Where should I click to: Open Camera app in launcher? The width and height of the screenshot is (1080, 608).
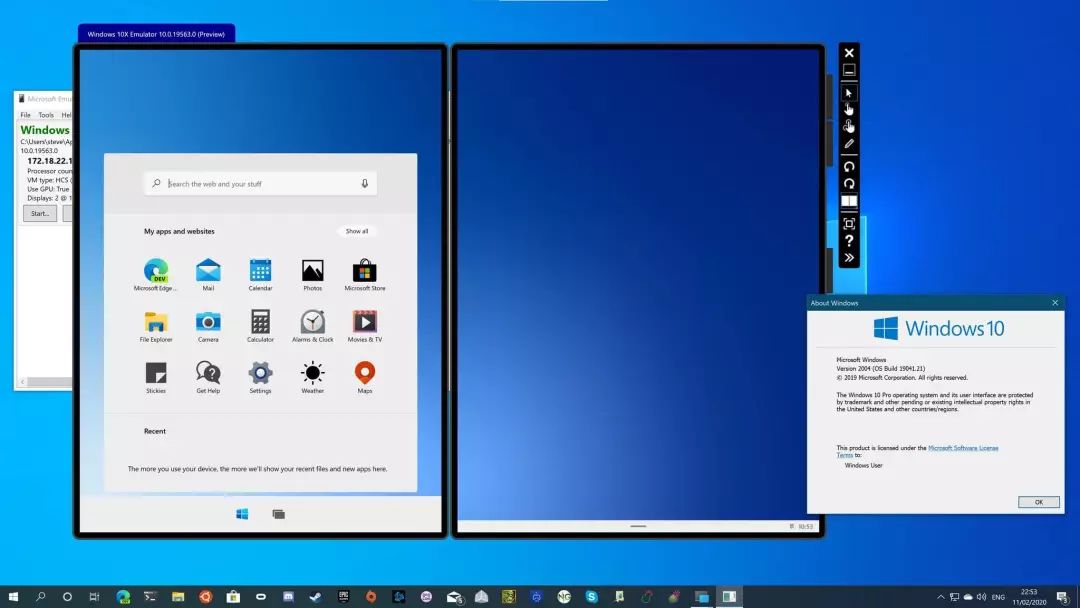point(208,326)
